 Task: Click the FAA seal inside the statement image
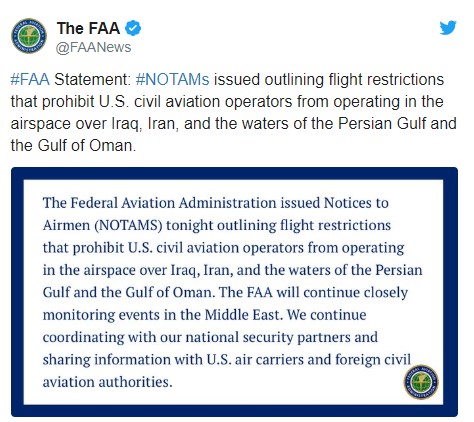[x=421, y=381]
